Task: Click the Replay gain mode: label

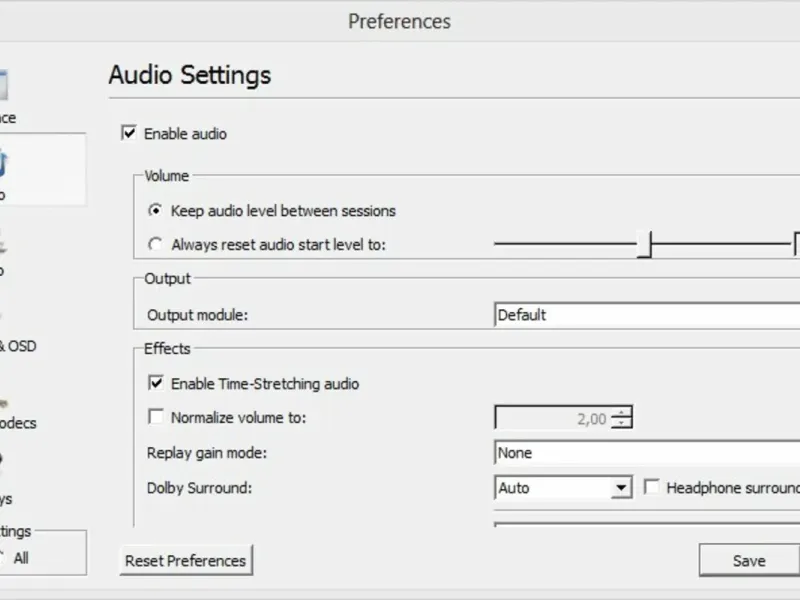Action: click(x=207, y=453)
